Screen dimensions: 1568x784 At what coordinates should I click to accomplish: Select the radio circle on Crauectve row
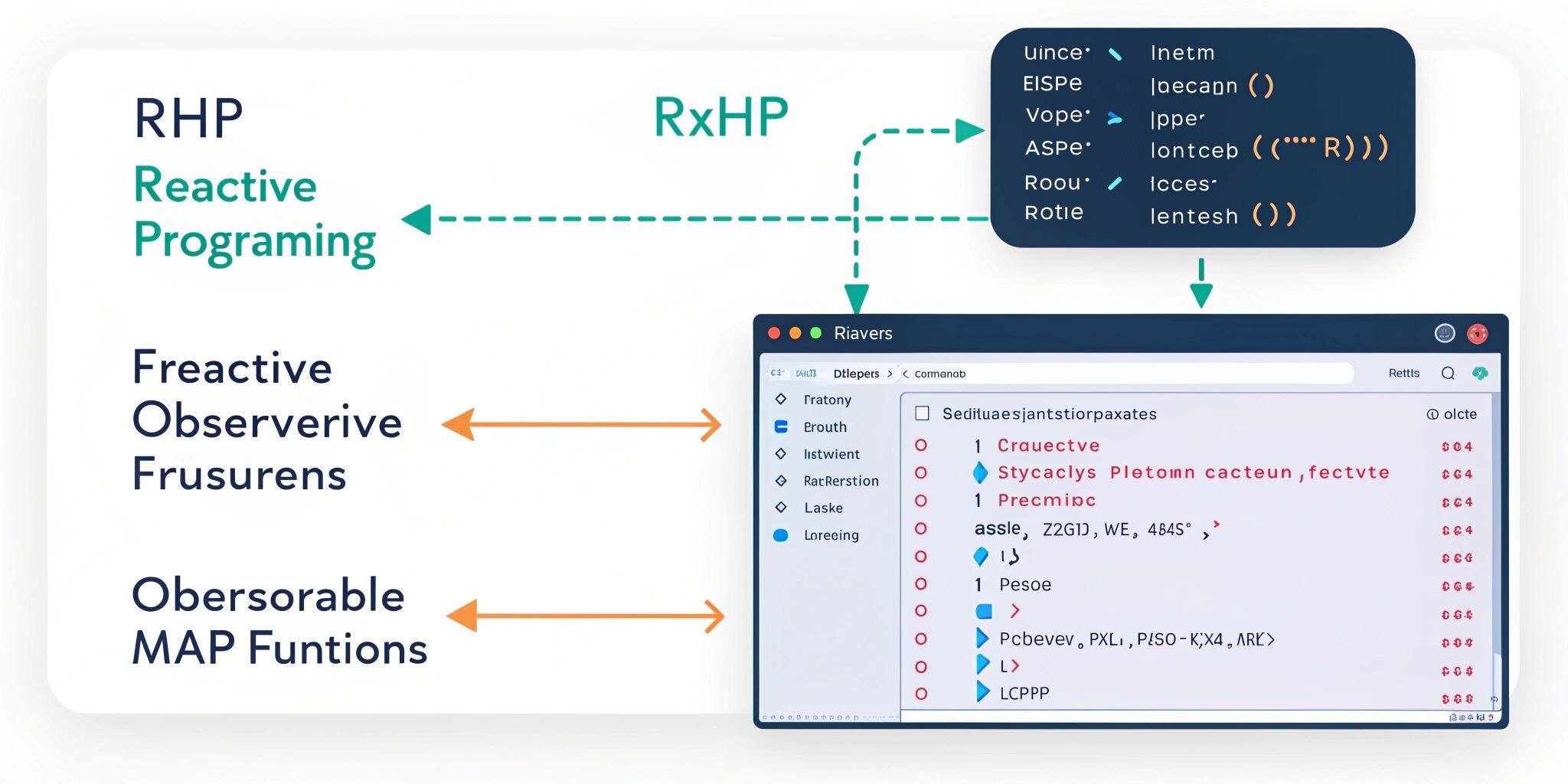pyautogui.click(x=921, y=446)
